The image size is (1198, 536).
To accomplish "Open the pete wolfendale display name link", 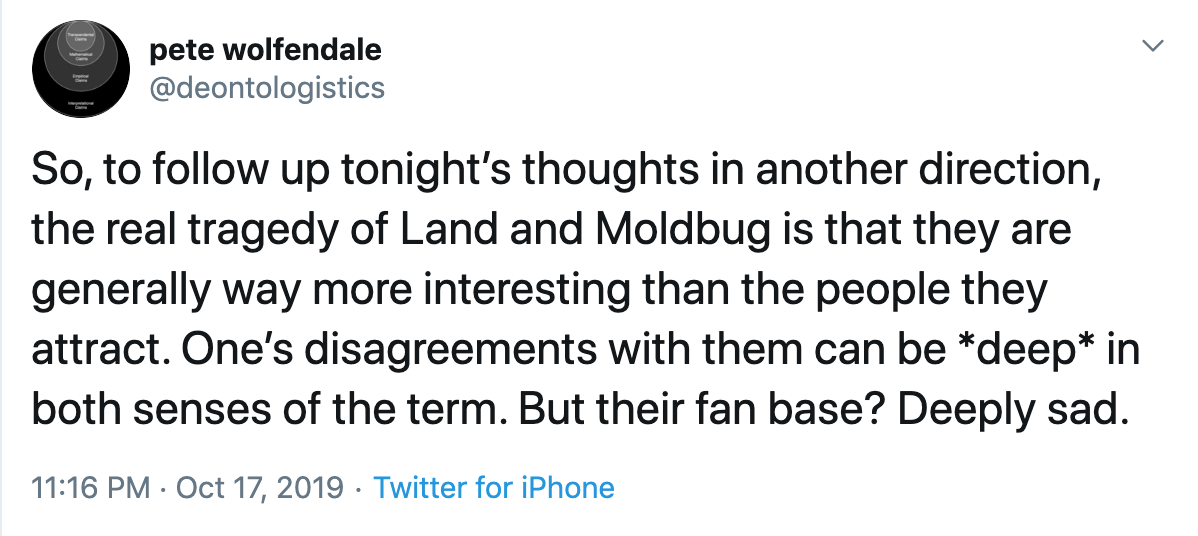I will (x=264, y=49).
